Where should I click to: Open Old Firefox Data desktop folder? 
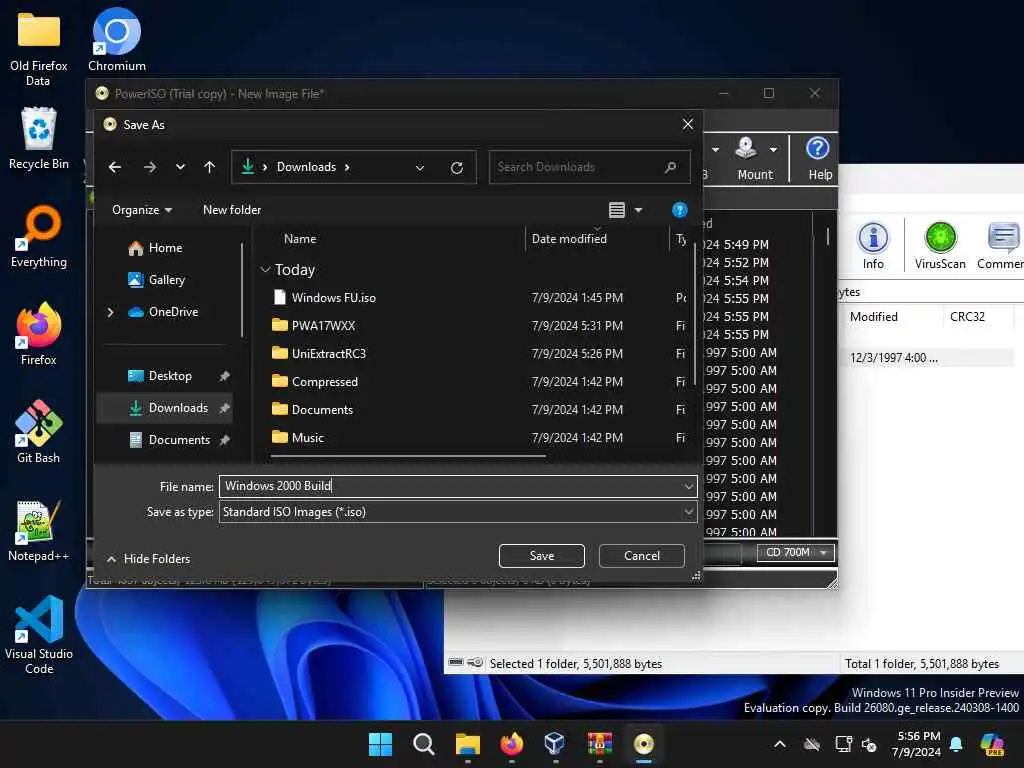39,50
